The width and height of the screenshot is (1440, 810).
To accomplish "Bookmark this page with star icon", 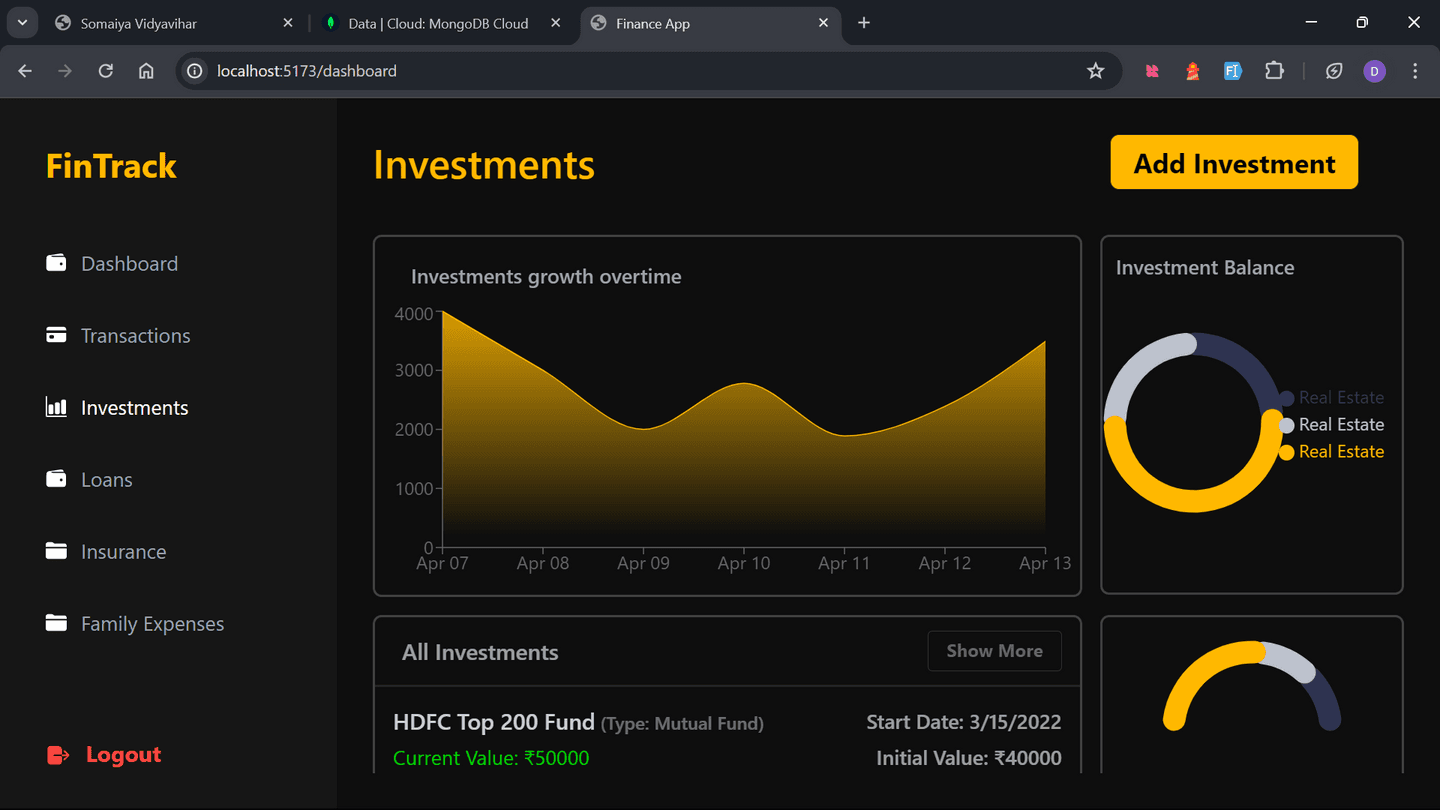I will click(x=1096, y=71).
